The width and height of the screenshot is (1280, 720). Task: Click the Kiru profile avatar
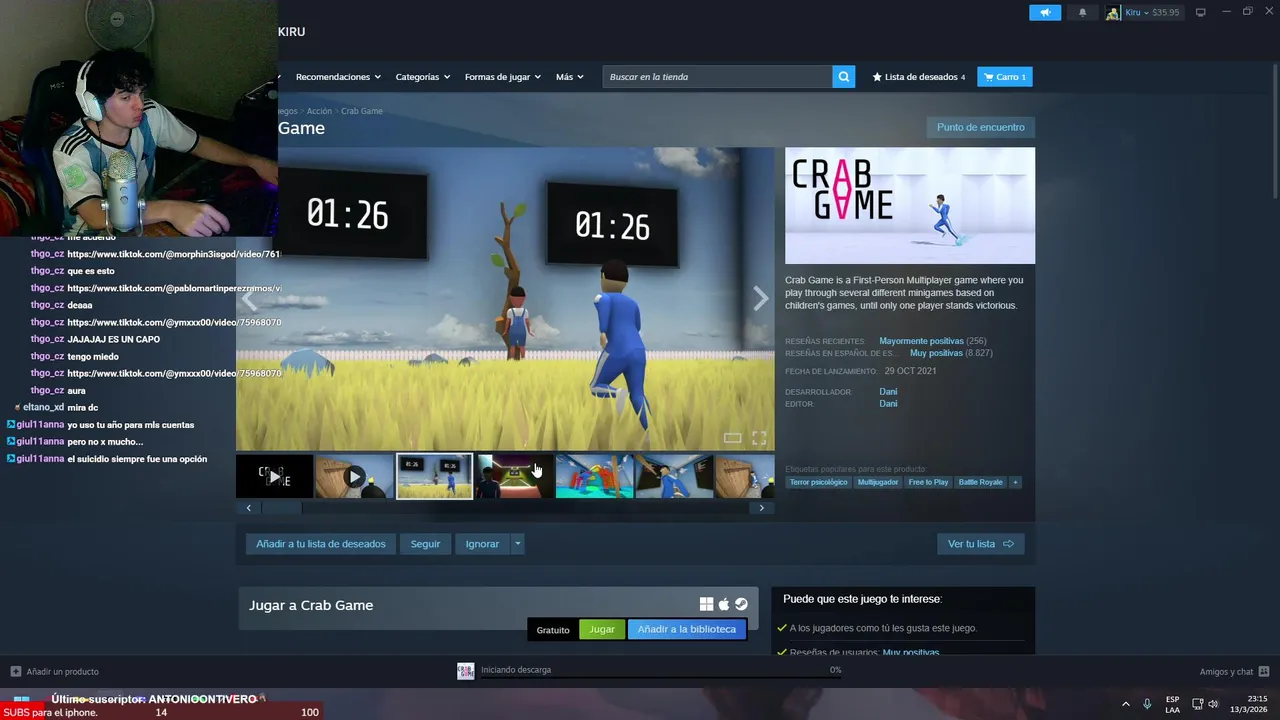(1112, 13)
